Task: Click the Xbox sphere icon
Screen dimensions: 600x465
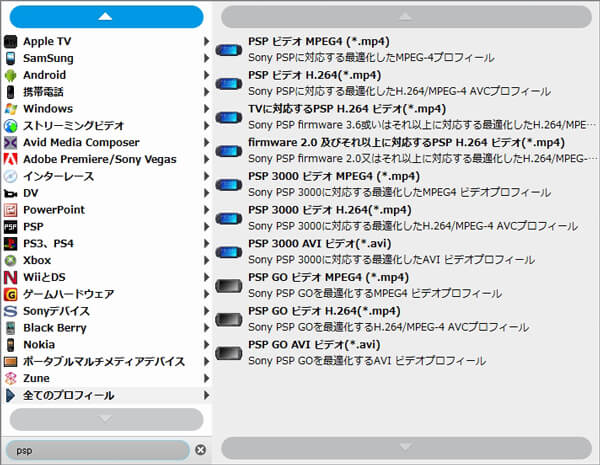Action: [x=11, y=260]
